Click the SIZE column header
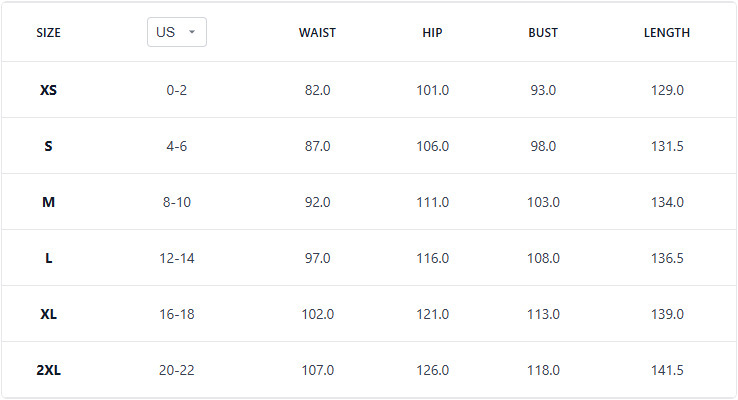The width and height of the screenshot is (738, 400). 48,33
